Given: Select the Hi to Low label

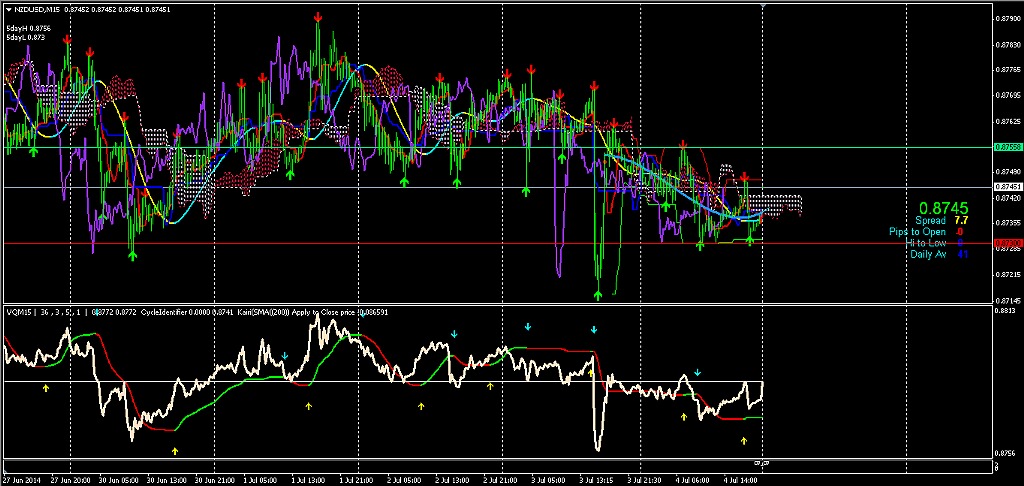Looking at the screenshot, I should 927,243.
